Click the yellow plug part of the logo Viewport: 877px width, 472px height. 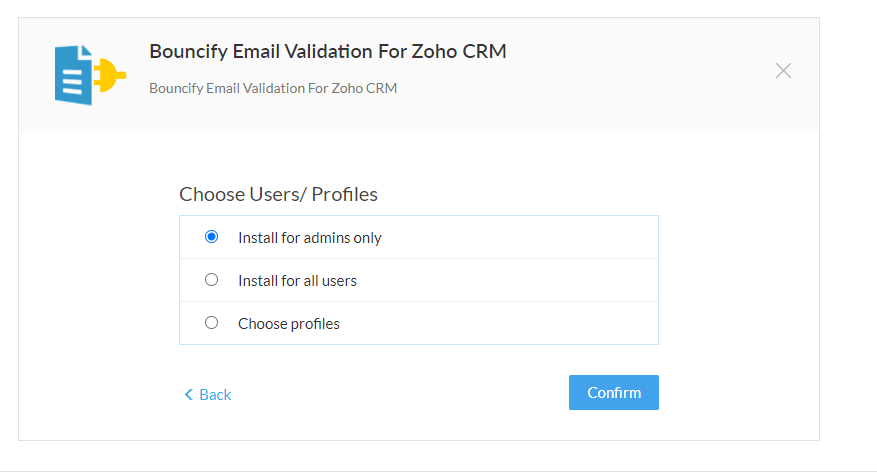110,74
